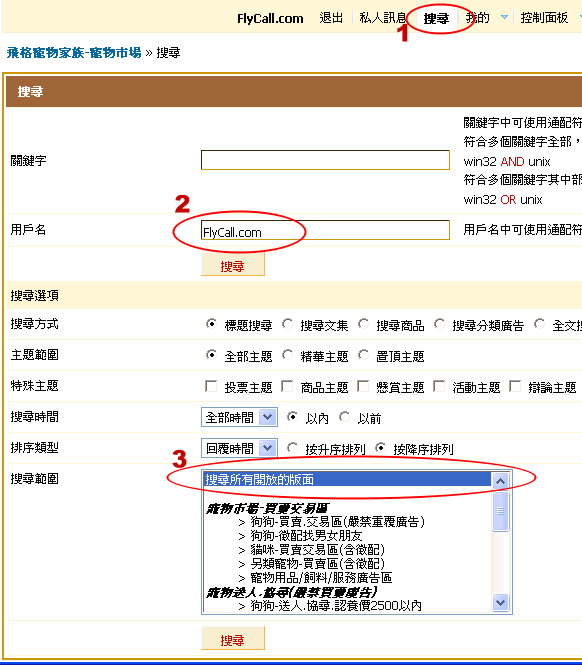
Task: Click the scroll-up arrow in search range list
Action: coord(500,481)
